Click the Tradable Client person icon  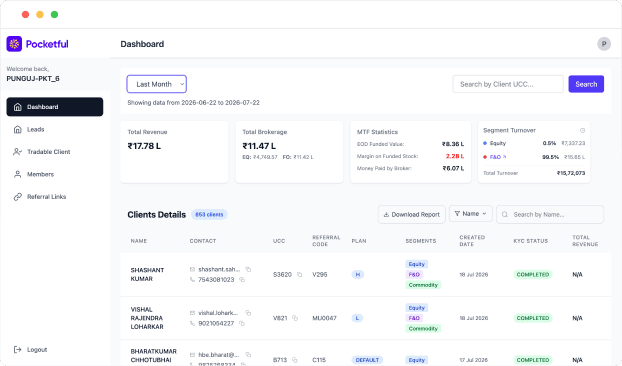pos(17,152)
